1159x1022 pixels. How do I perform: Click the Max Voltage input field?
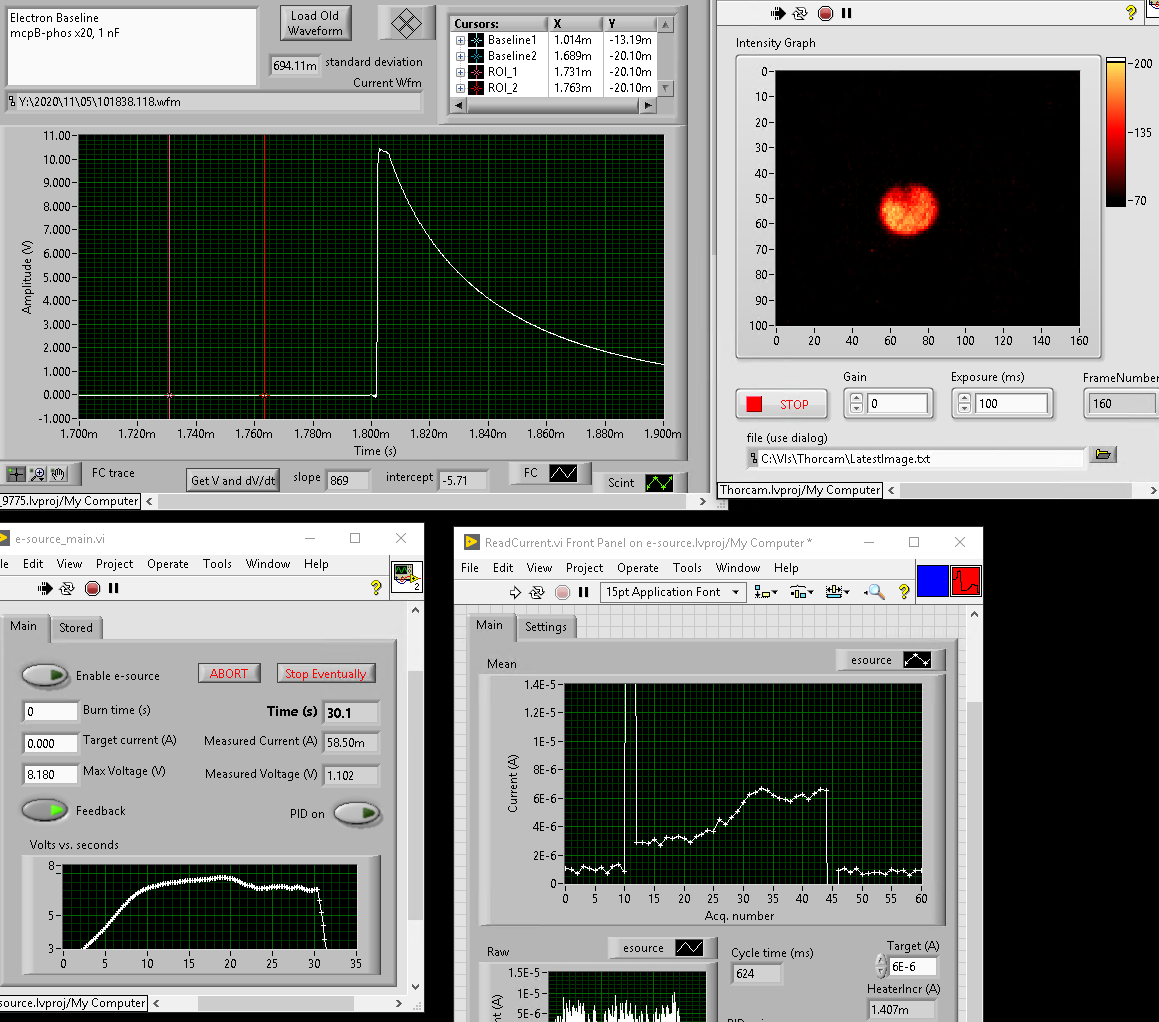(x=50, y=773)
